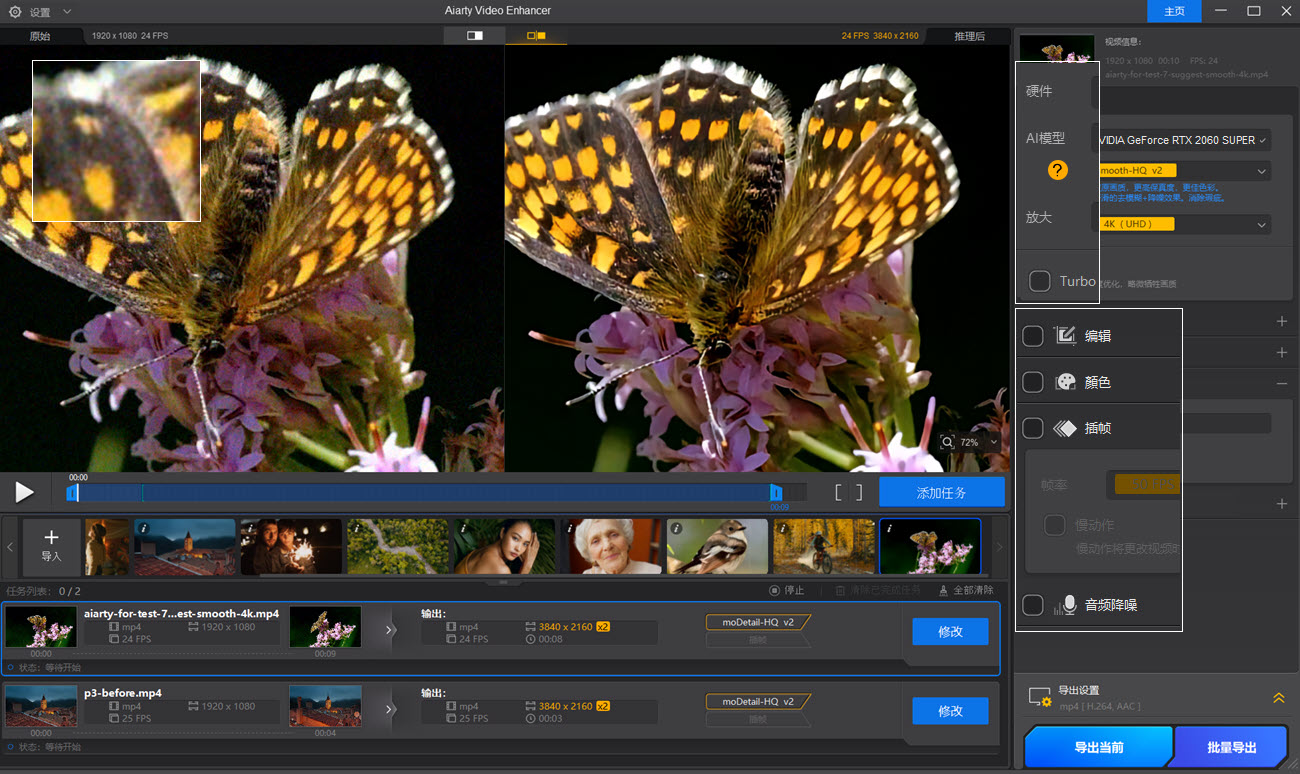
Task: Click the blue timeline track bar
Action: click(x=424, y=493)
